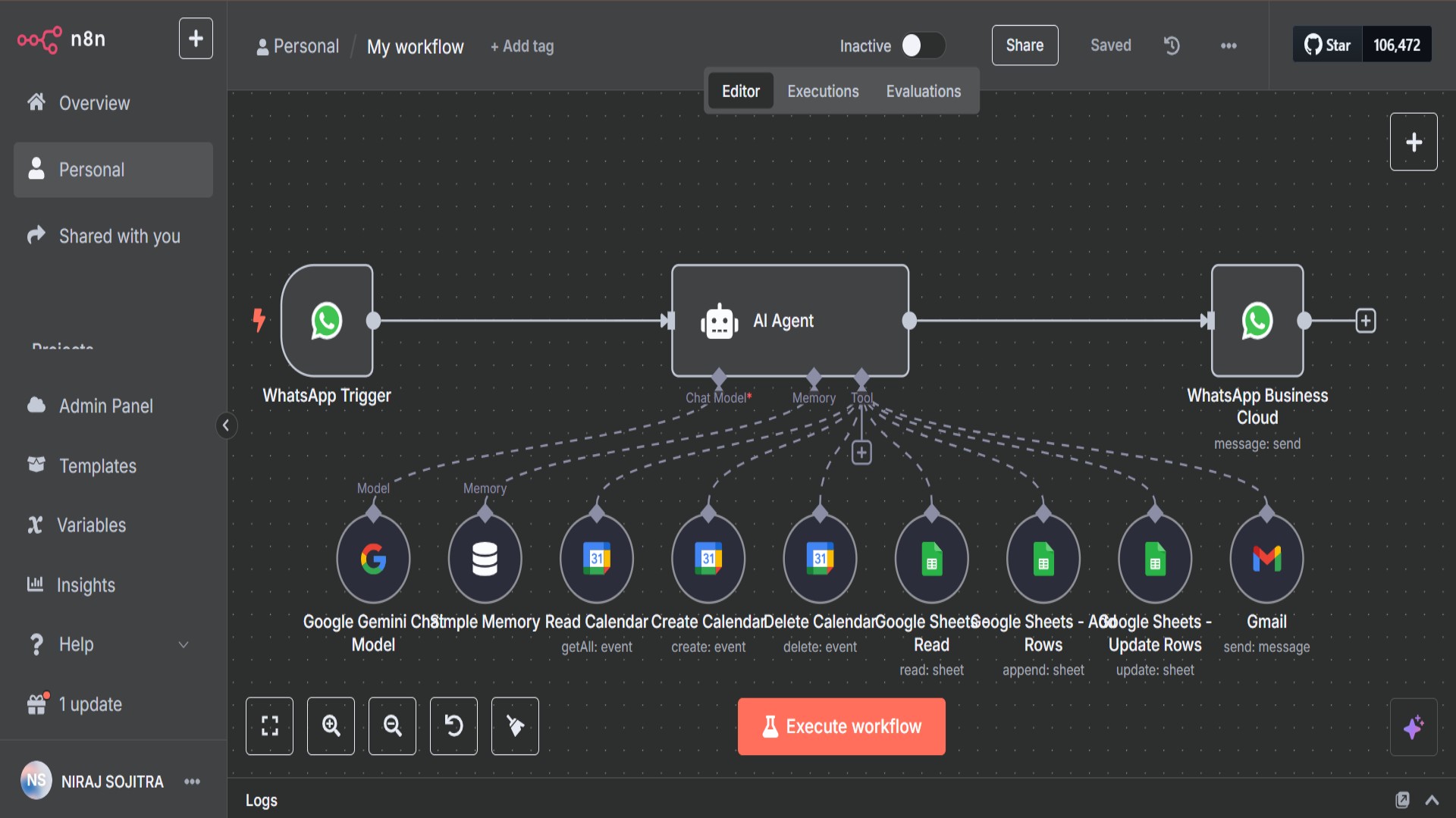Select the Read Calendar node
The image size is (1456, 818).
tap(596, 559)
